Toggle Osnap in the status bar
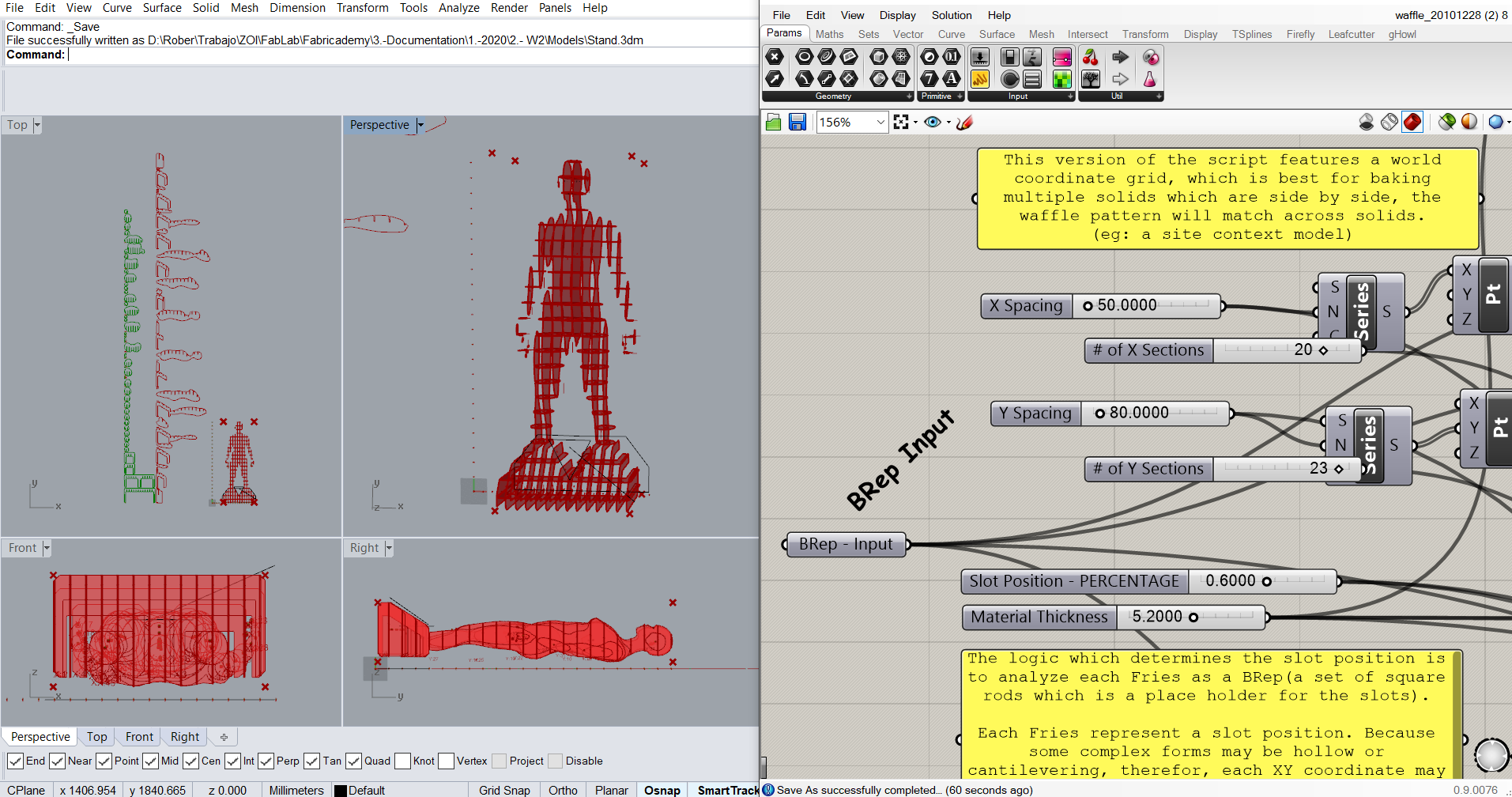The image size is (1512, 797). tap(662, 790)
